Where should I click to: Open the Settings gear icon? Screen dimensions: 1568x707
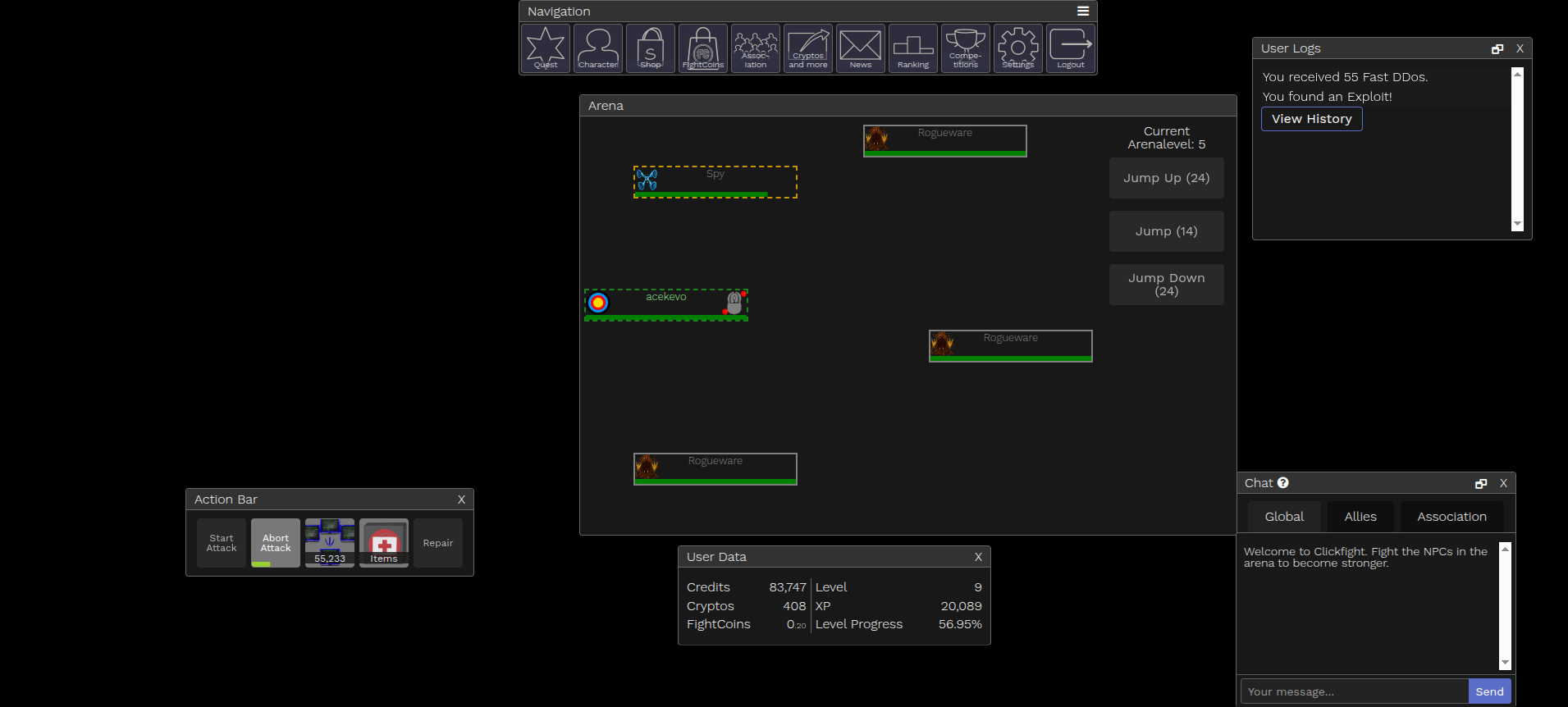click(1018, 48)
